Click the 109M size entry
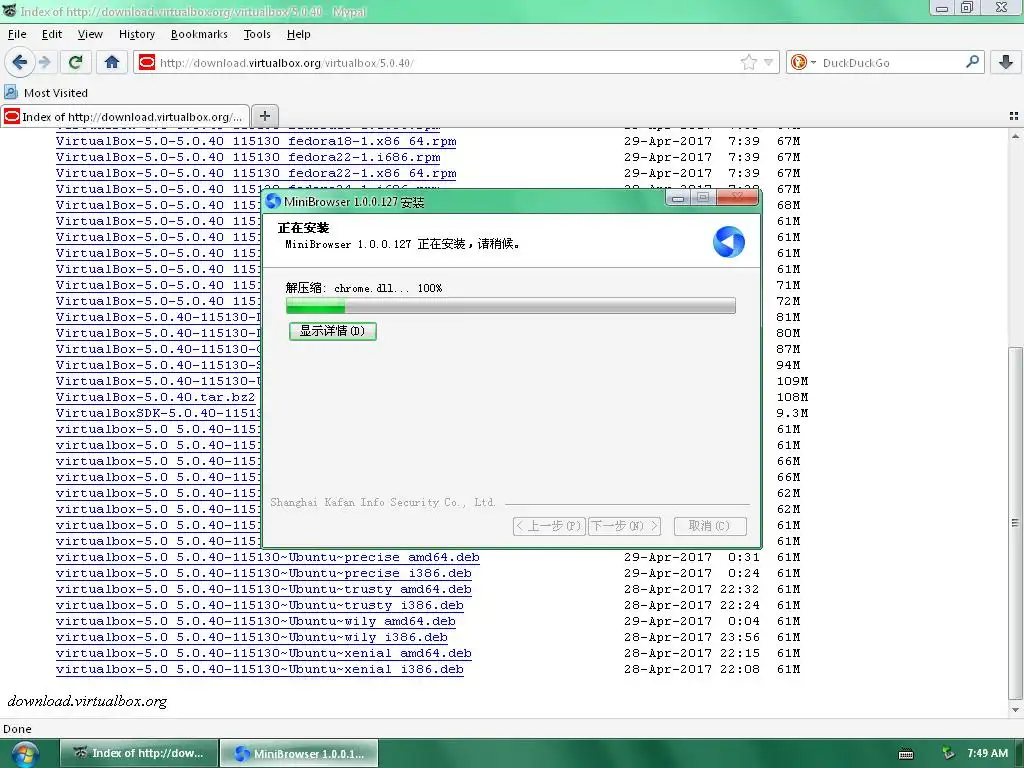 coord(792,381)
